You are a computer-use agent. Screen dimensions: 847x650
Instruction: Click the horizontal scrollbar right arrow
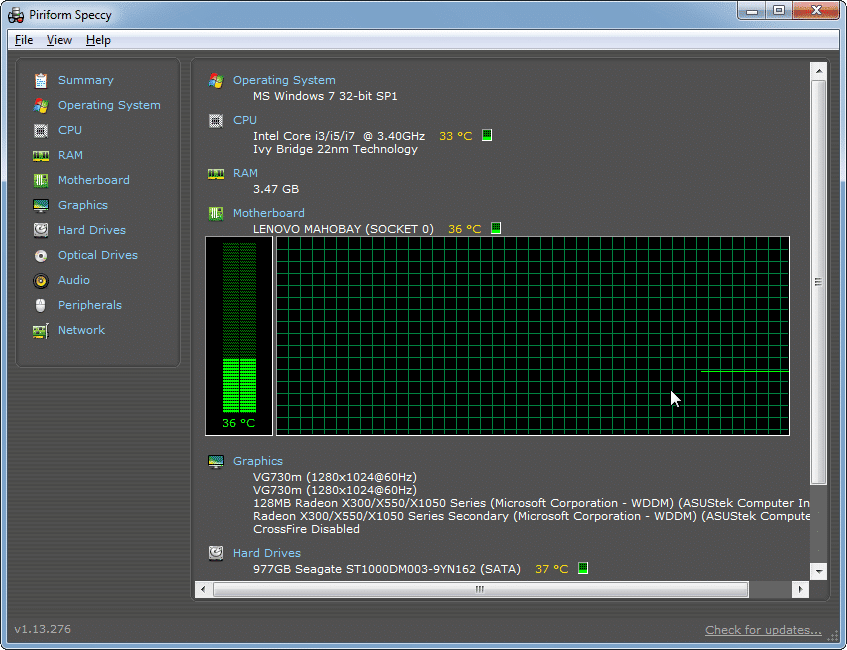point(801,589)
